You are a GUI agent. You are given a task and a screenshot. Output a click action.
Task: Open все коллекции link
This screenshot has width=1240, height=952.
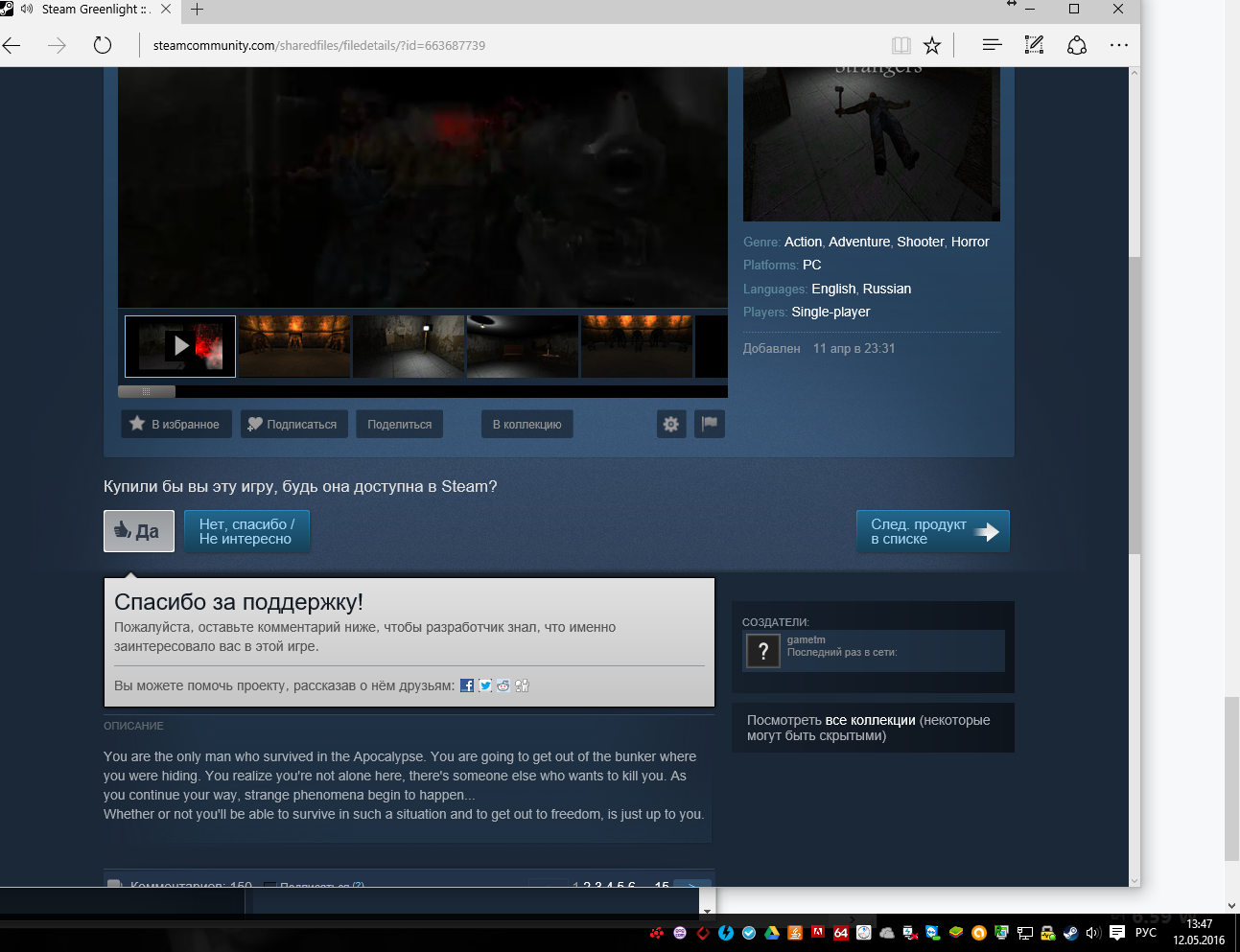click(870, 720)
